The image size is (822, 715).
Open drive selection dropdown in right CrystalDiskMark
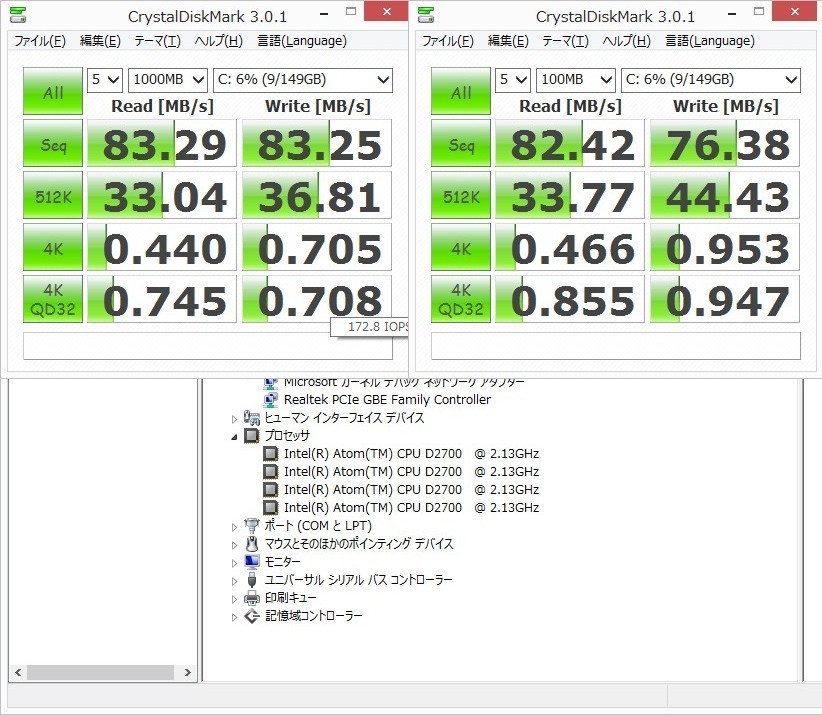pyautogui.click(x=711, y=80)
